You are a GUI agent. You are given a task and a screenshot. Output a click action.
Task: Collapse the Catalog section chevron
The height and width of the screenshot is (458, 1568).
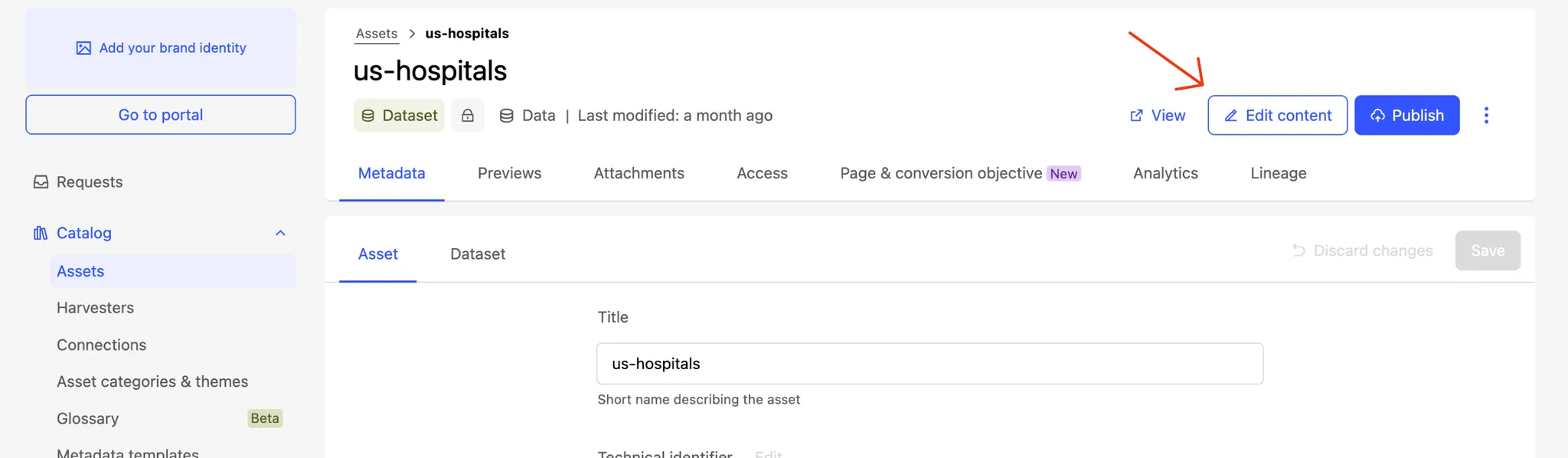coord(280,233)
